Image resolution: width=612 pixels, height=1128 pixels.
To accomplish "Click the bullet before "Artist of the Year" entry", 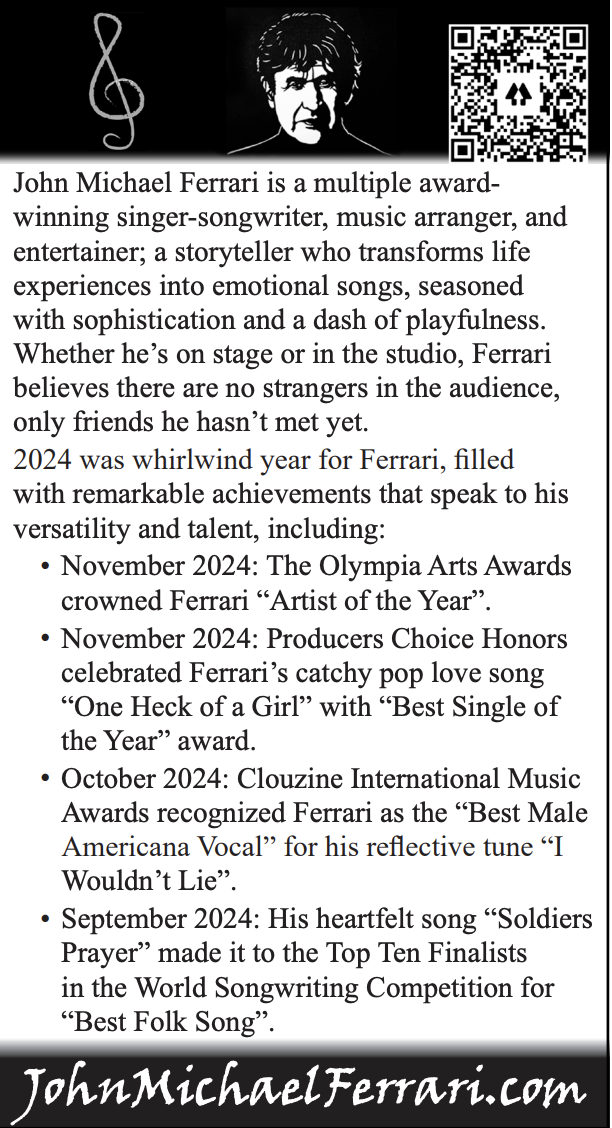I will (x=46, y=567).
